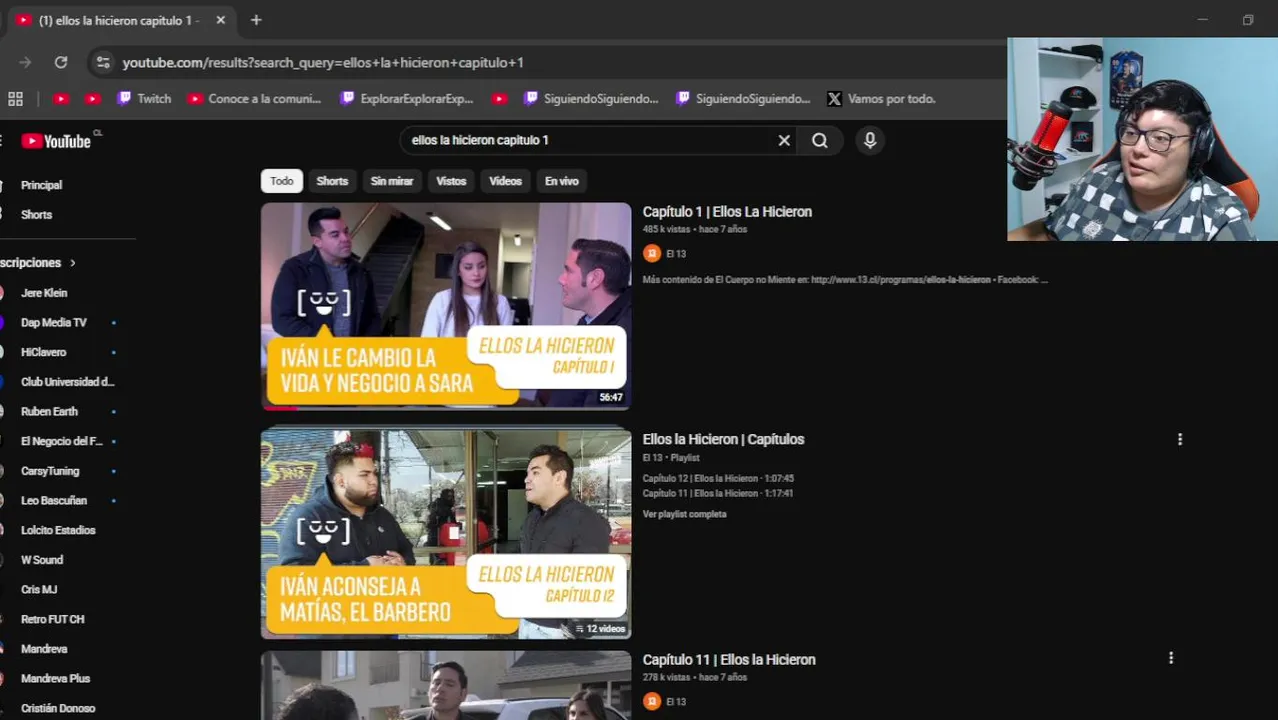1278x720 pixels.
Task: Click El 13 channel avatar under Capítulo 1
Action: pyautogui.click(x=652, y=254)
